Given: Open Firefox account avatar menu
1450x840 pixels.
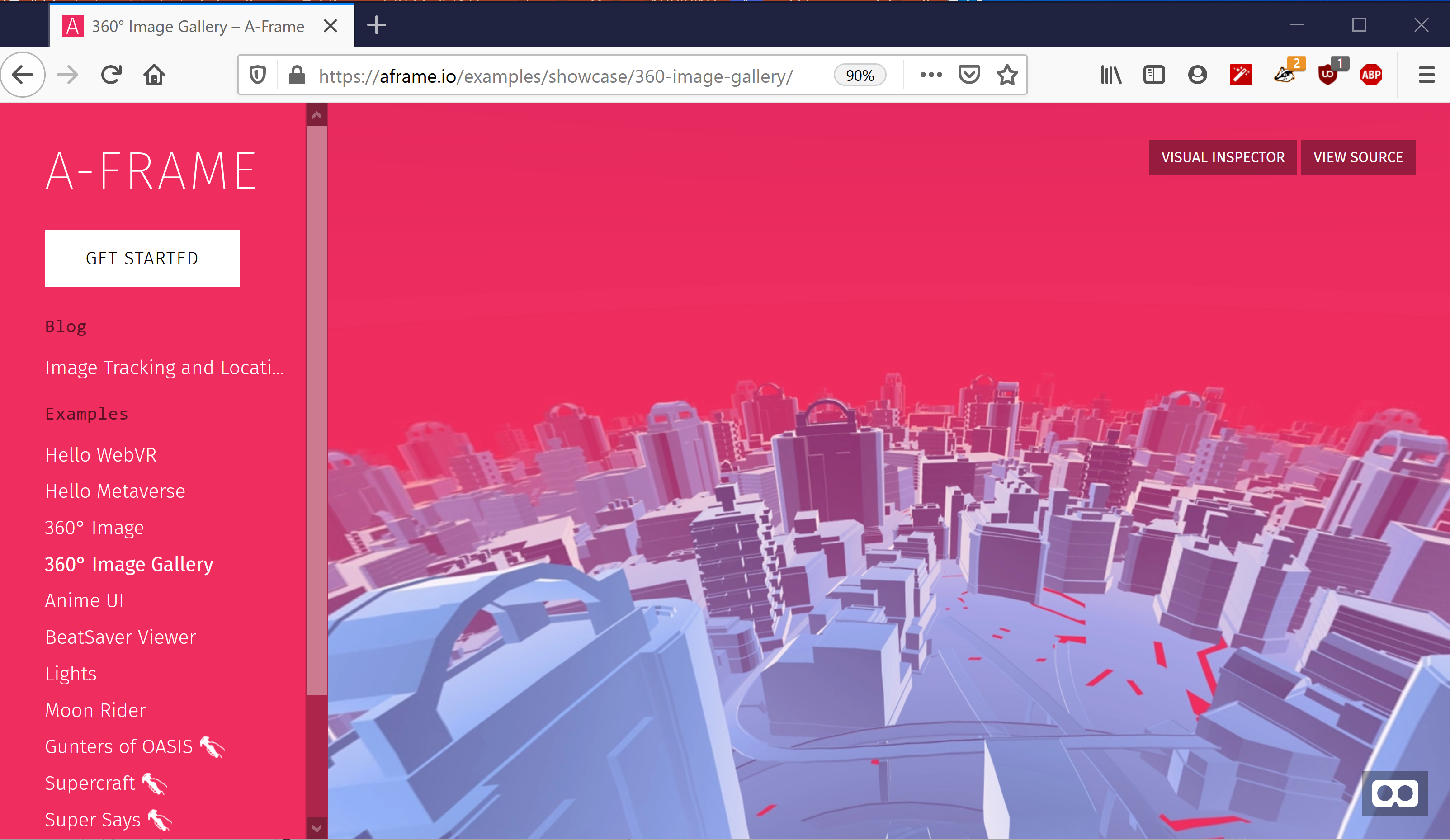Looking at the screenshot, I should point(1197,75).
